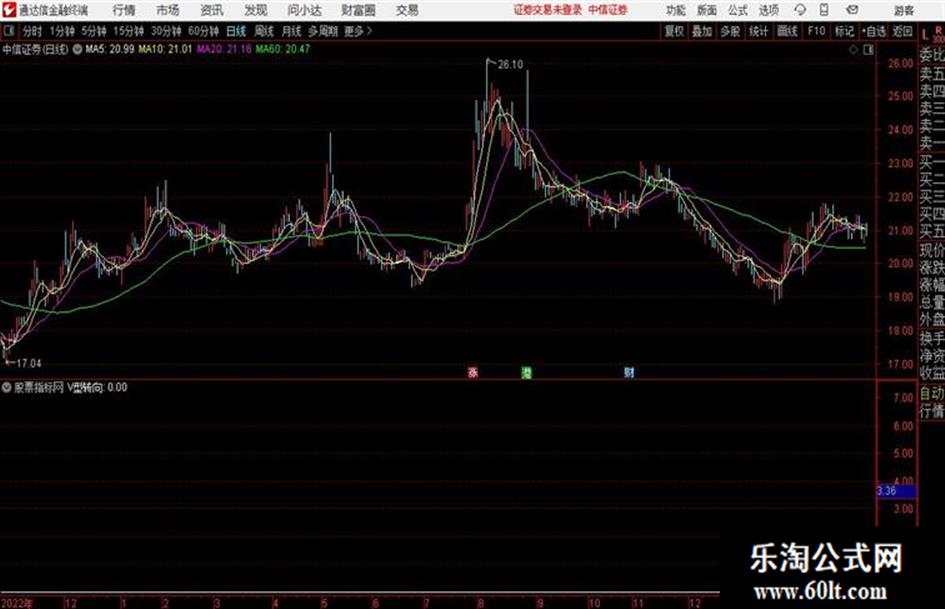Screen dimensions: 945x609
Task: Open the 发现 menu
Action: pyautogui.click(x=256, y=10)
